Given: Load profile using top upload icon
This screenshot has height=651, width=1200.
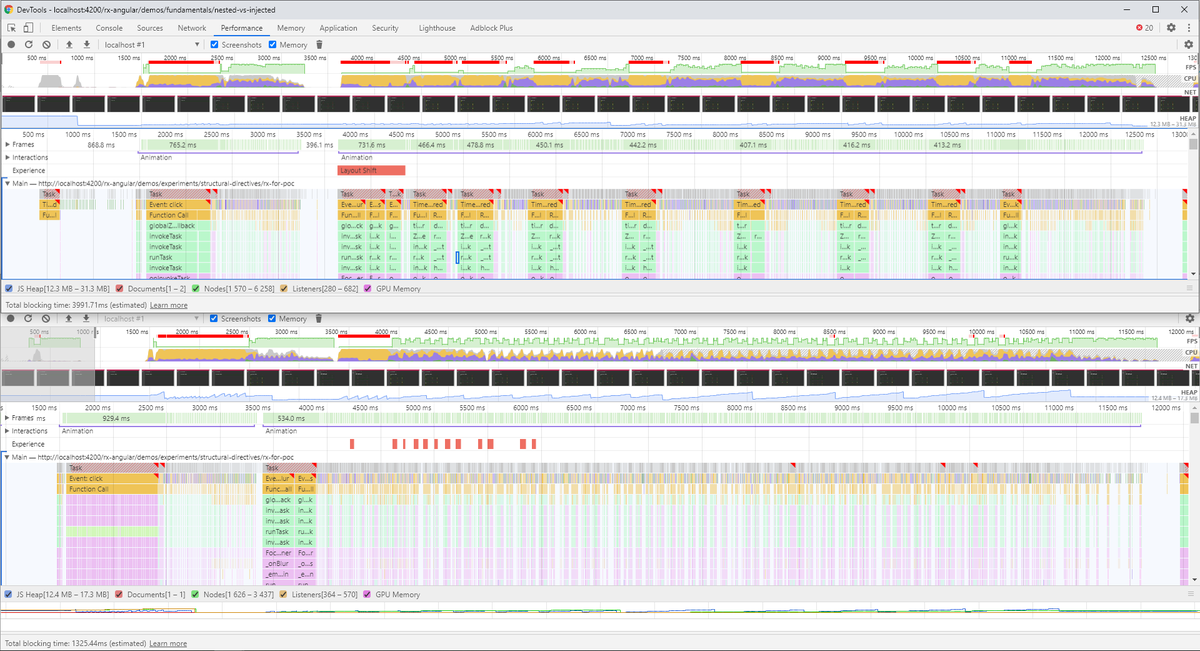Looking at the screenshot, I should [69, 44].
